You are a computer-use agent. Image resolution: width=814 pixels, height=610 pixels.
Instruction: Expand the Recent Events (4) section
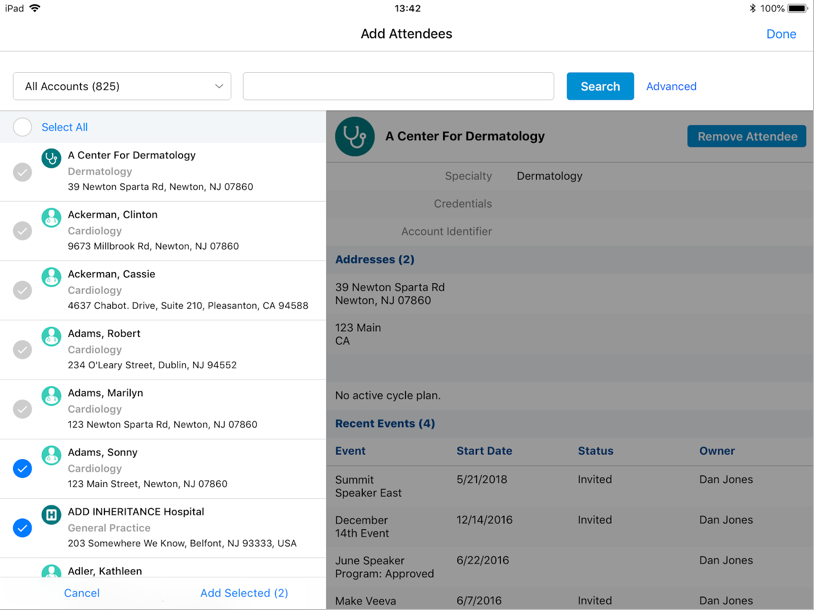(385, 423)
